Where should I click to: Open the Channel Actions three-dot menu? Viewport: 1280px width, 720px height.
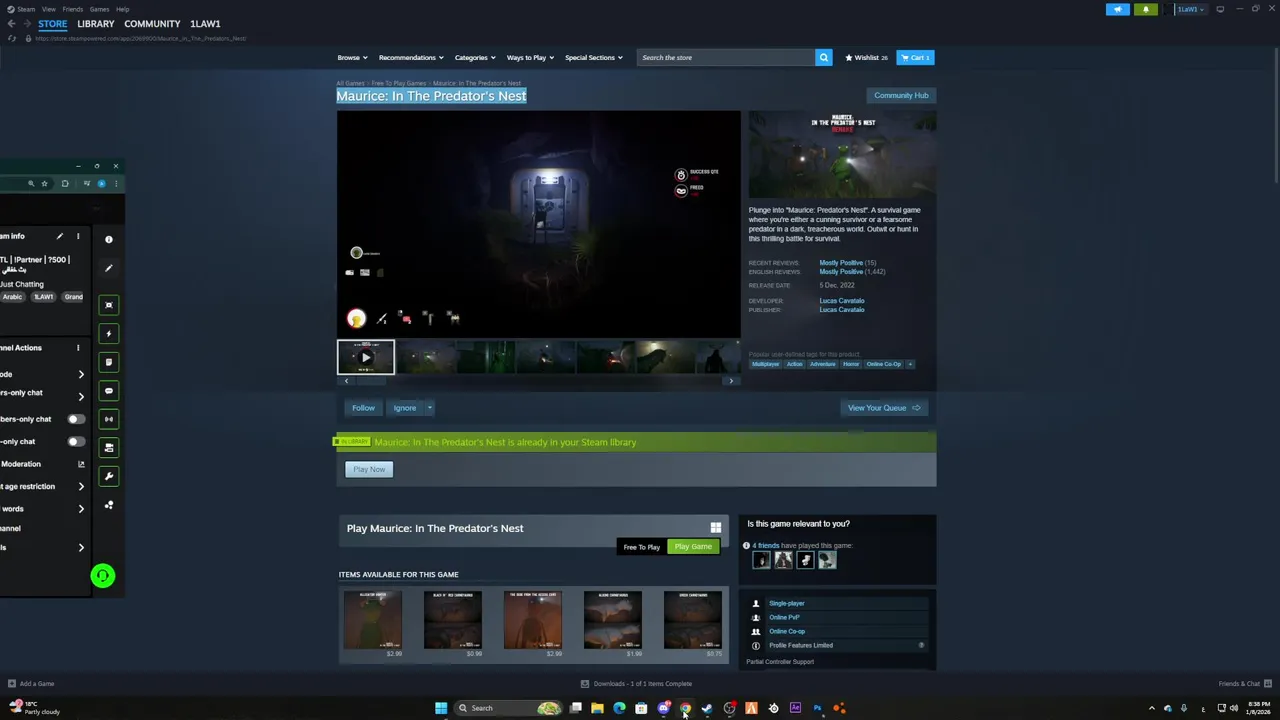coord(78,347)
